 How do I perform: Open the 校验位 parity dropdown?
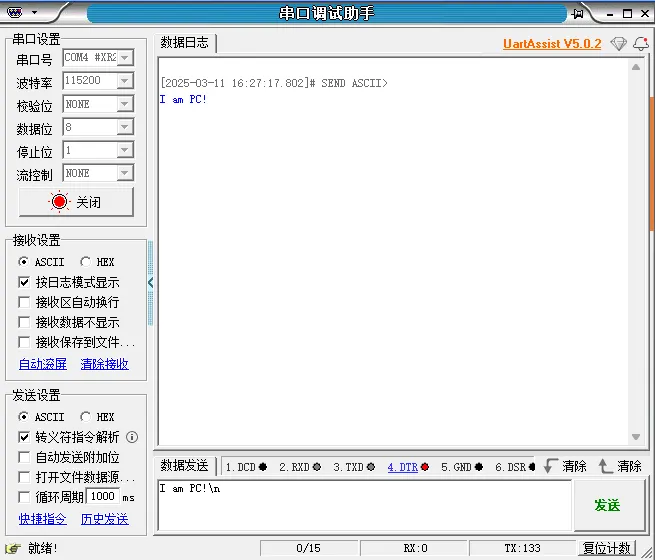click(125, 104)
